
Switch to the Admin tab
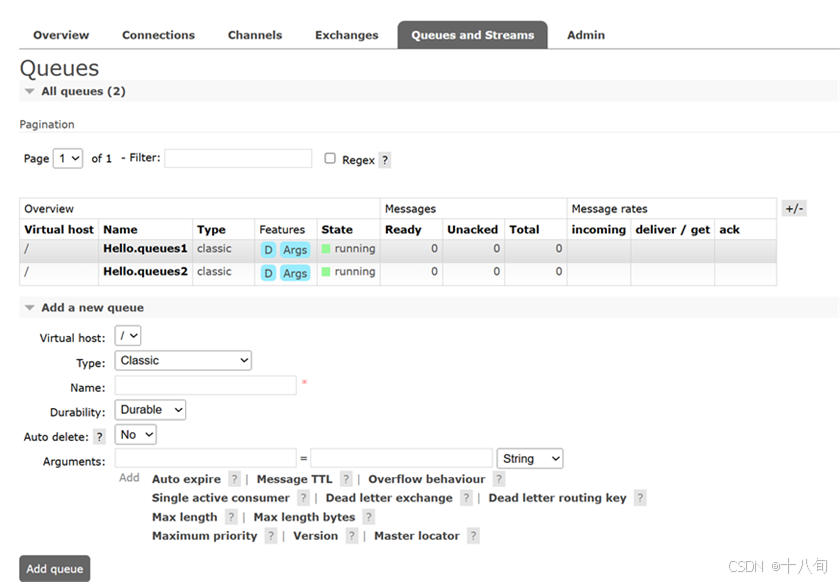coord(586,35)
